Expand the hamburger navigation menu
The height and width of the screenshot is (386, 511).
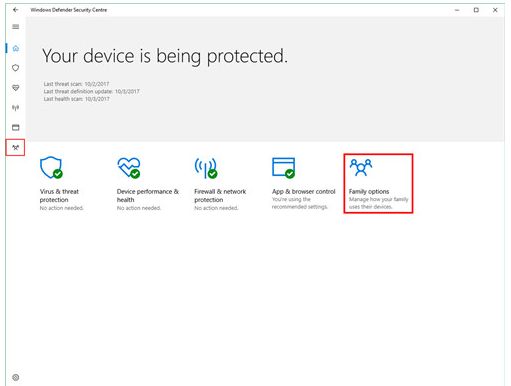[x=15, y=27]
